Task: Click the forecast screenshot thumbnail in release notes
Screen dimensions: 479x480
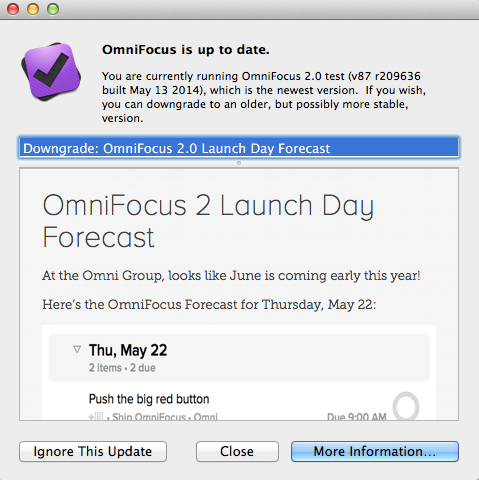Action: click(239, 372)
